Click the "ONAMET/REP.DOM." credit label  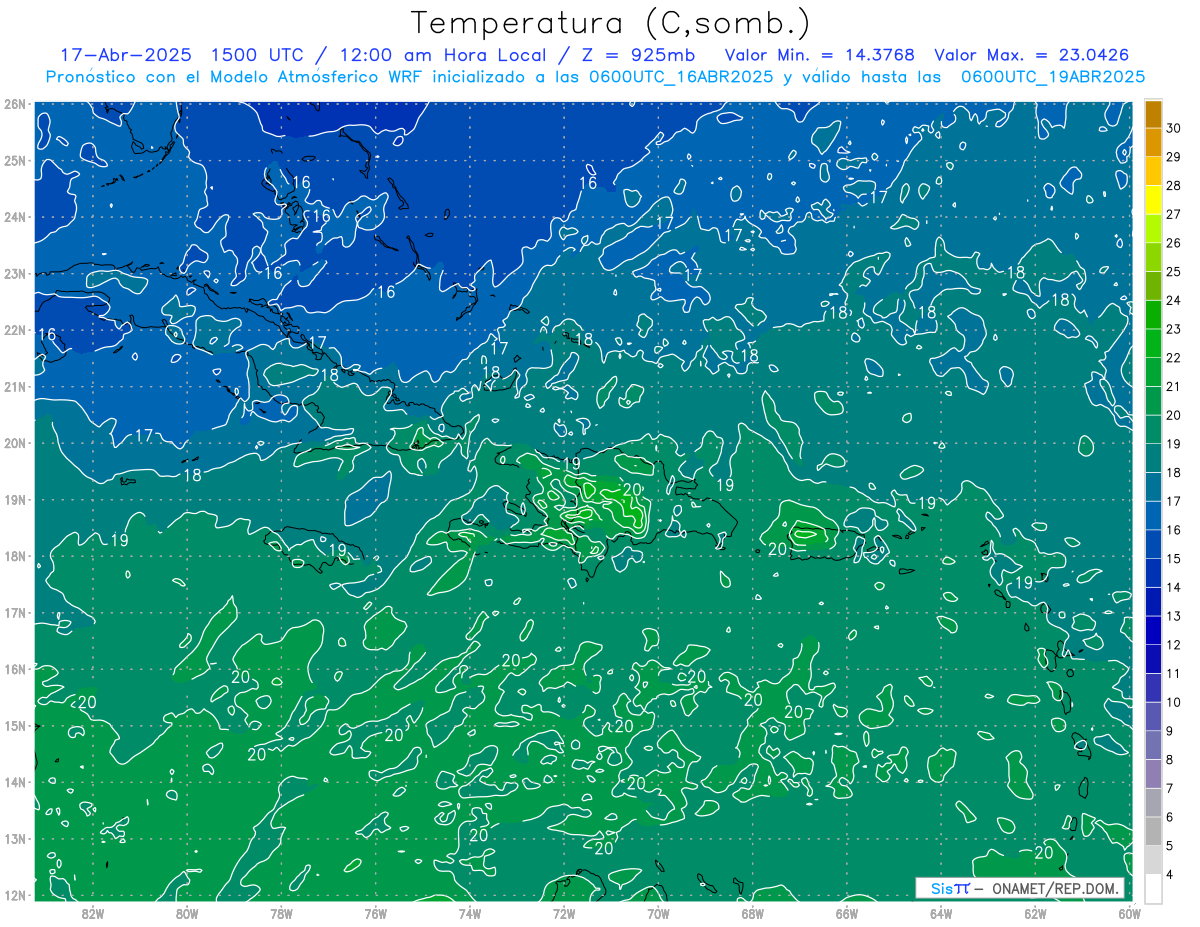(x=1055, y=888)
